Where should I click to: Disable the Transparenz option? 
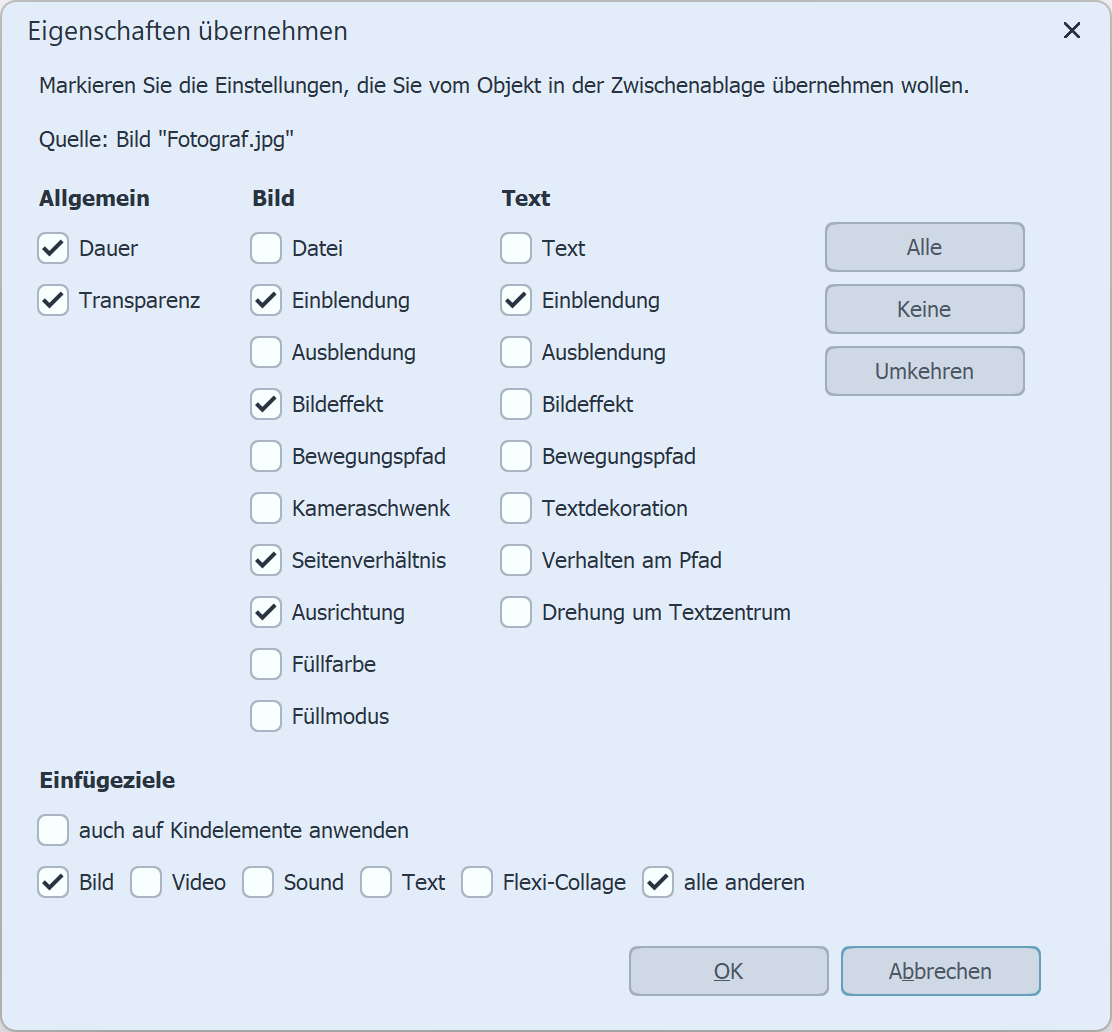click(53, 300)
